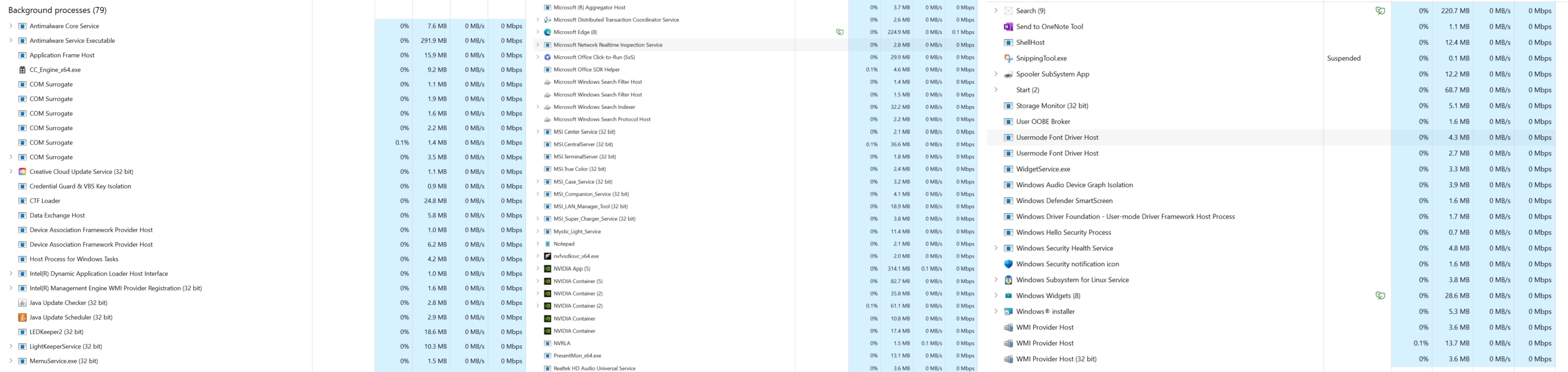Click the Send to OneNote Tool icon
Image resolution: width=1568 pixels, height=372 pixels.
coord(1008,26)
